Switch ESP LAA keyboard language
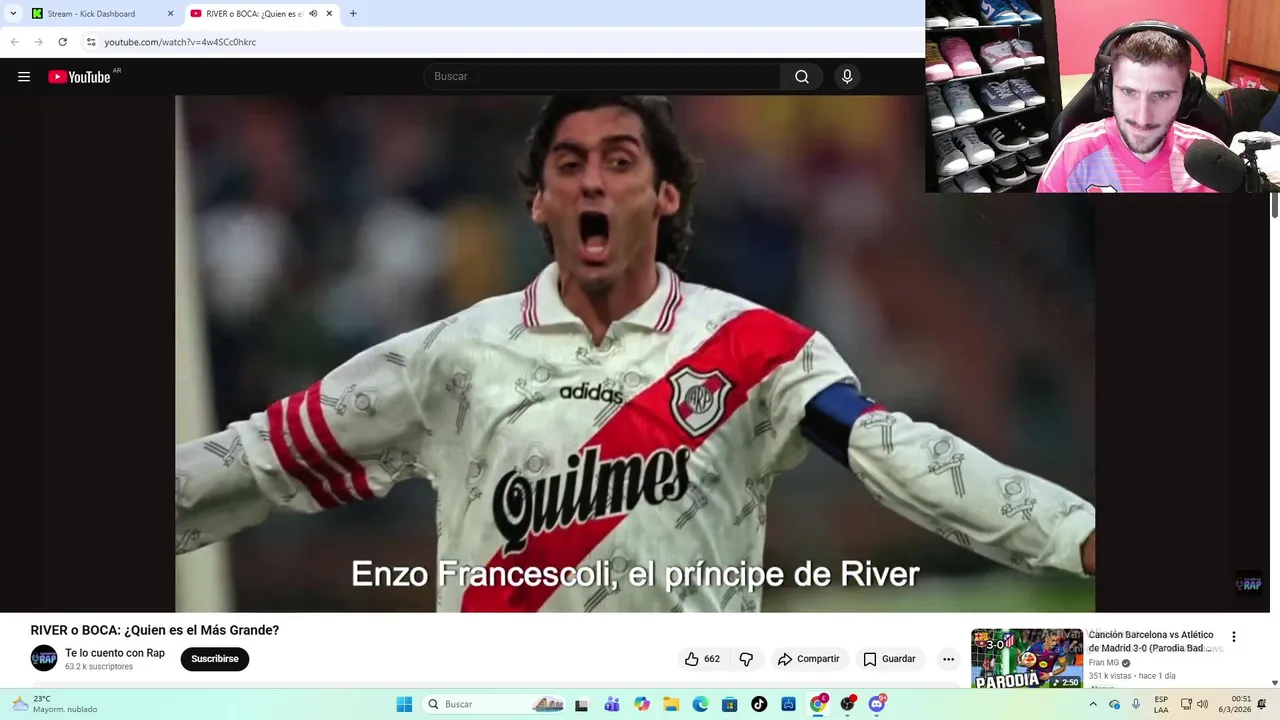This screenshot has width=1280, height=720. click(1161, 704)
